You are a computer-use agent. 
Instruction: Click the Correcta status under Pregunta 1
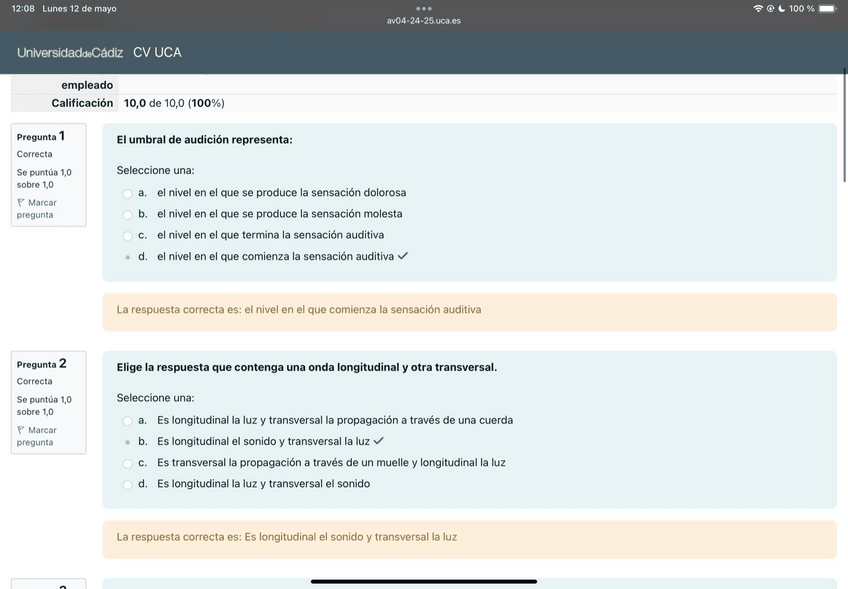pos(35,154)
